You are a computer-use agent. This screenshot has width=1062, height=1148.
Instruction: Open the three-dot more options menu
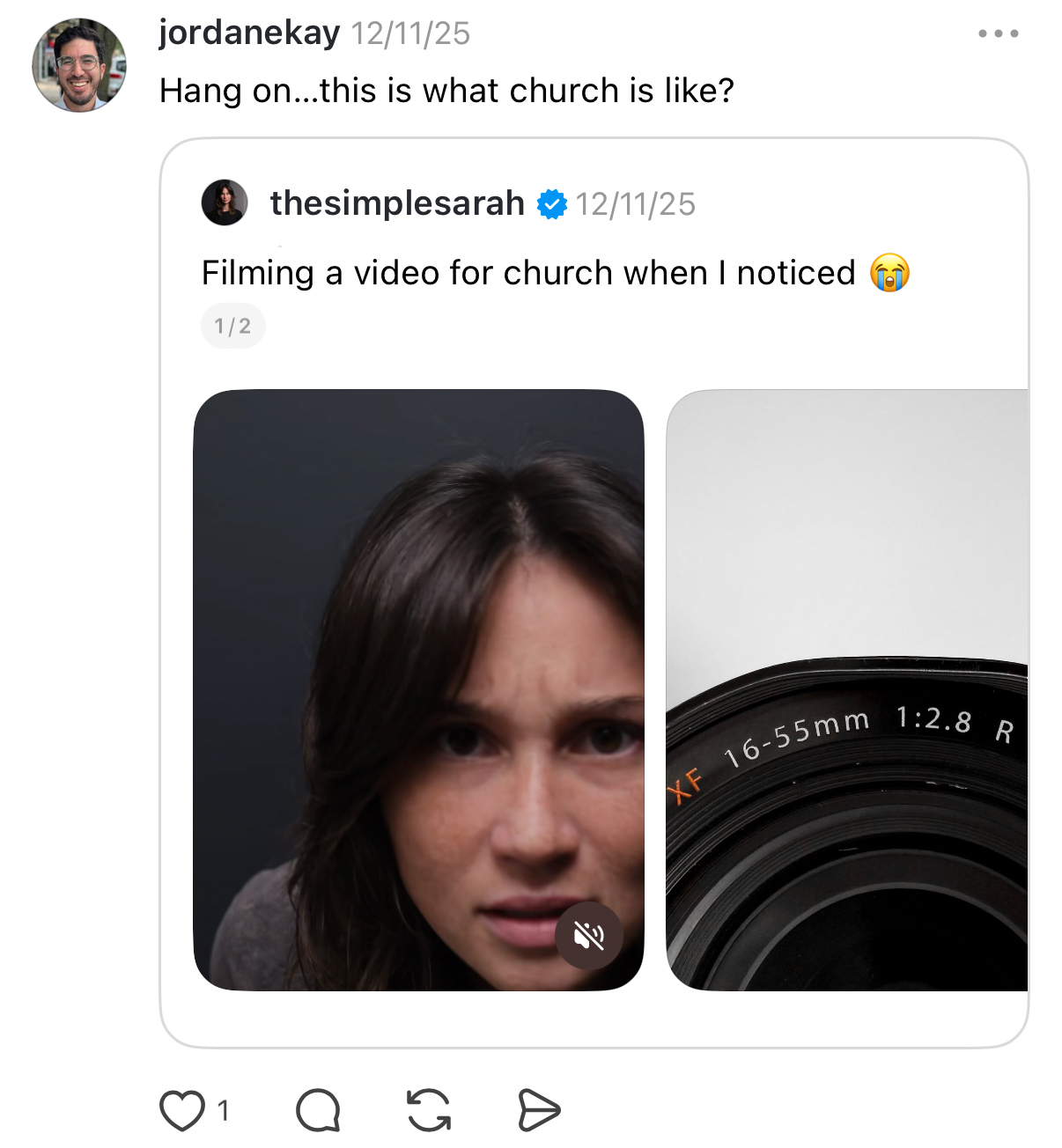[x=999, y=34]
